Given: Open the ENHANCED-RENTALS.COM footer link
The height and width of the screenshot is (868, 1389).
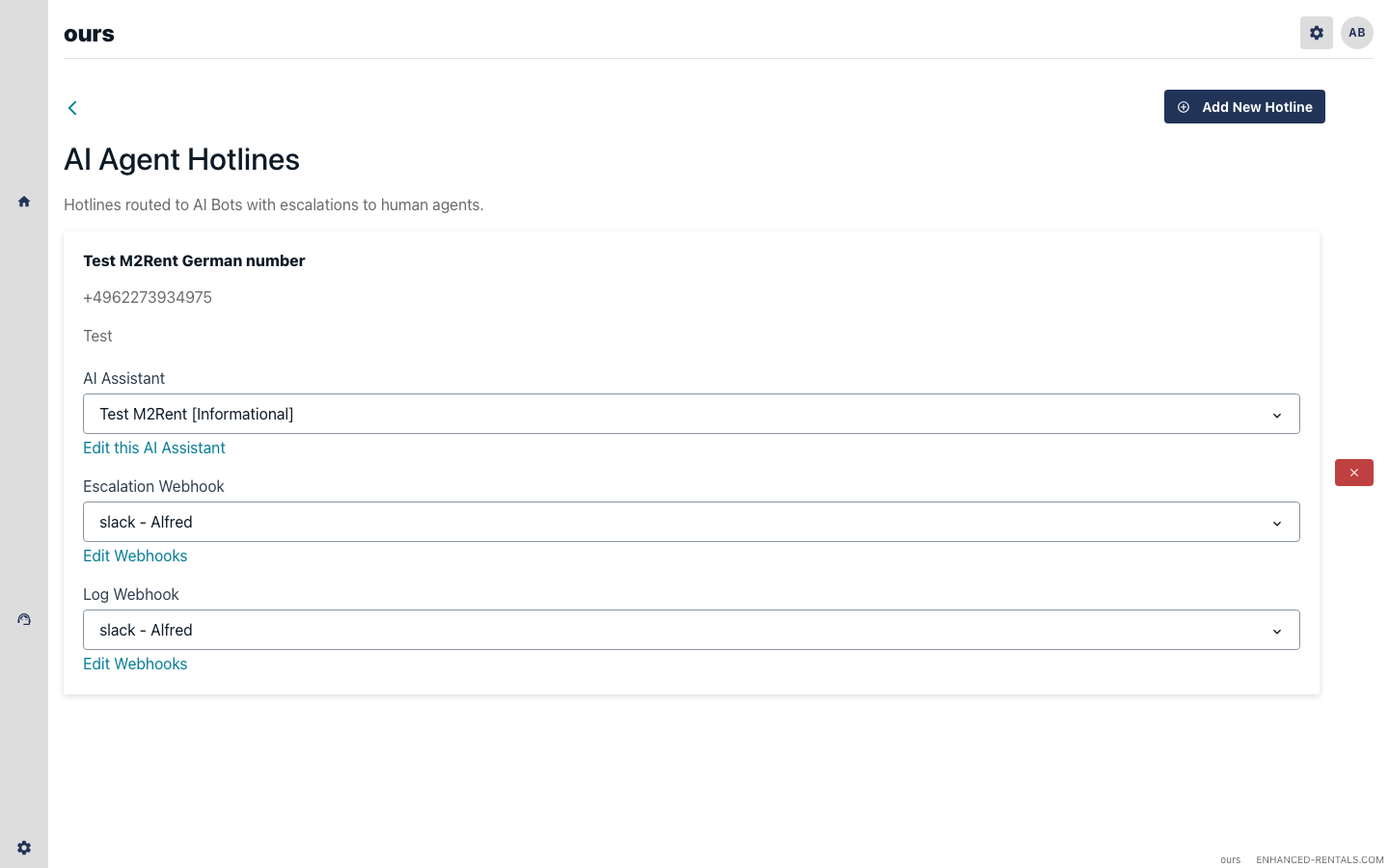Looking at the screenshot, I should pyautogui.click(x=1319, y=859).
